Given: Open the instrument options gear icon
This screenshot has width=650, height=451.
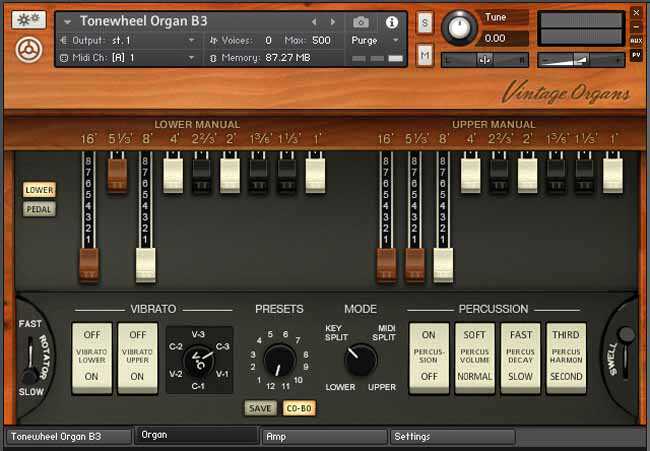Looking at the screenshot, I should pyautogui.click(x=29, y=19).
